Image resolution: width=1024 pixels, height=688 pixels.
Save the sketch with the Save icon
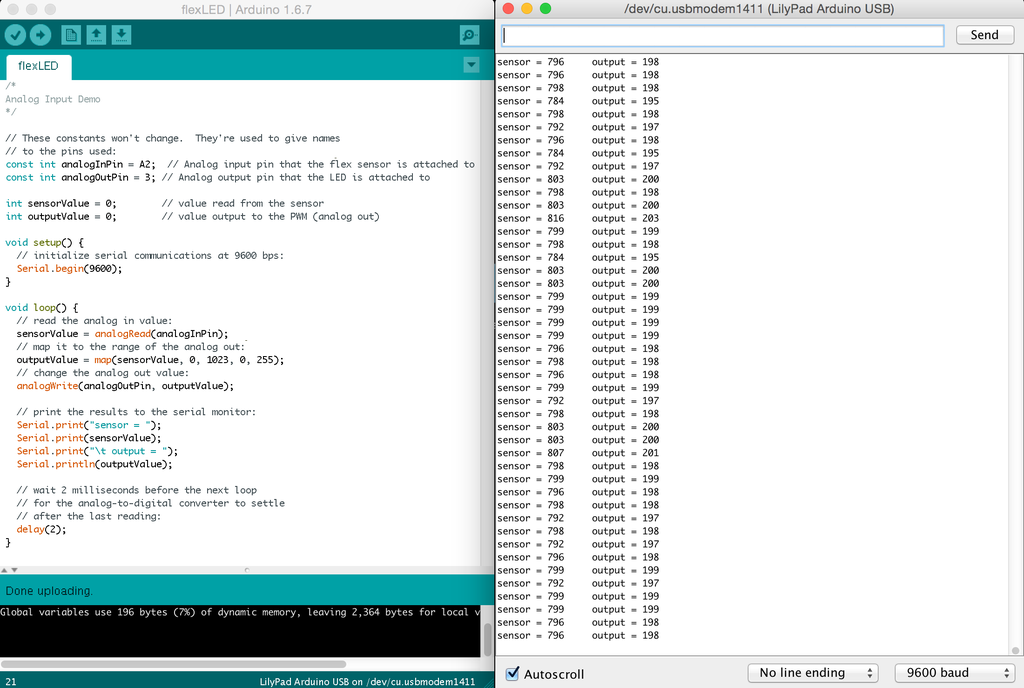click(121, 35)
